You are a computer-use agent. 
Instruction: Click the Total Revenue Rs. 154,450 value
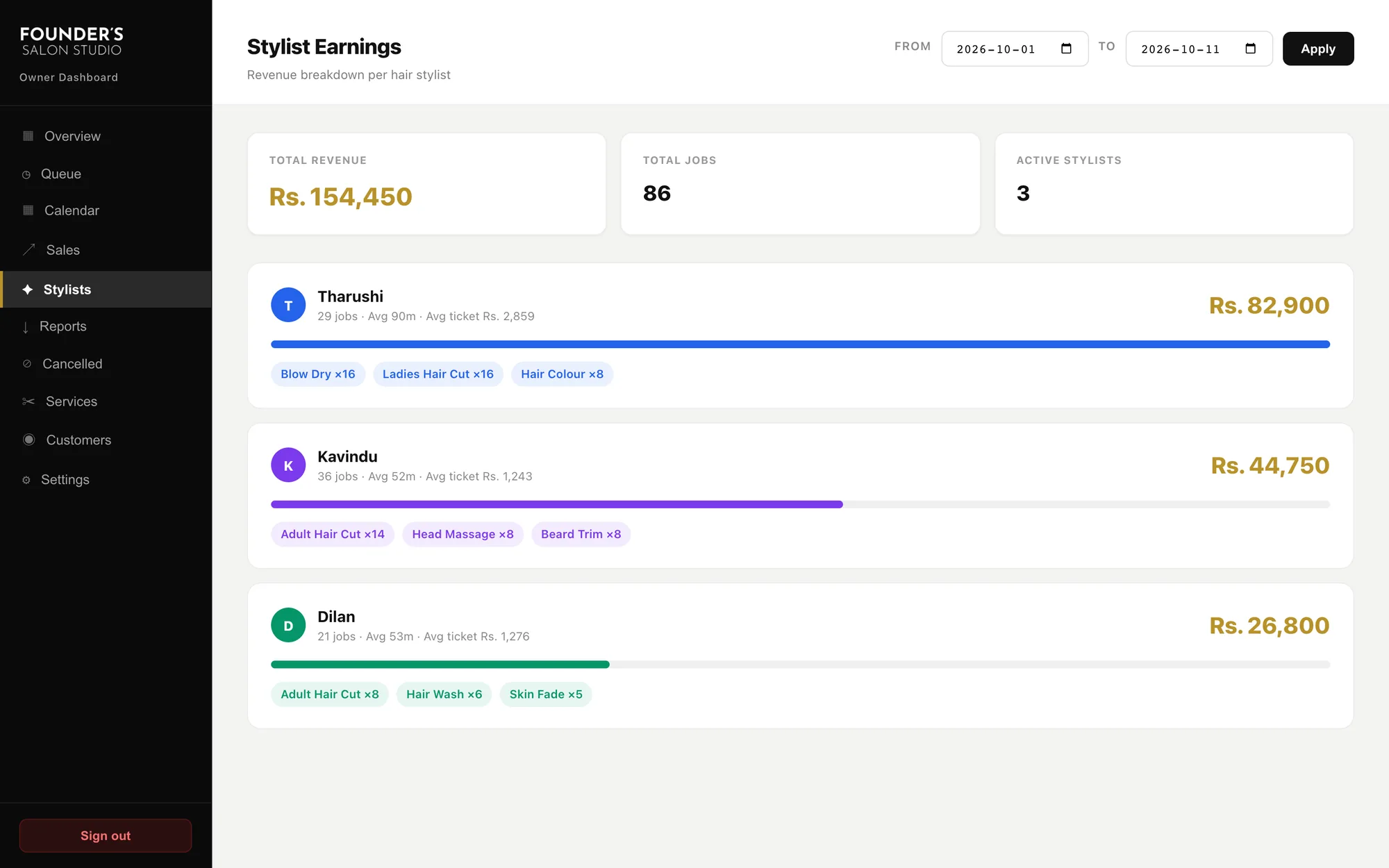tap(340, 197)
